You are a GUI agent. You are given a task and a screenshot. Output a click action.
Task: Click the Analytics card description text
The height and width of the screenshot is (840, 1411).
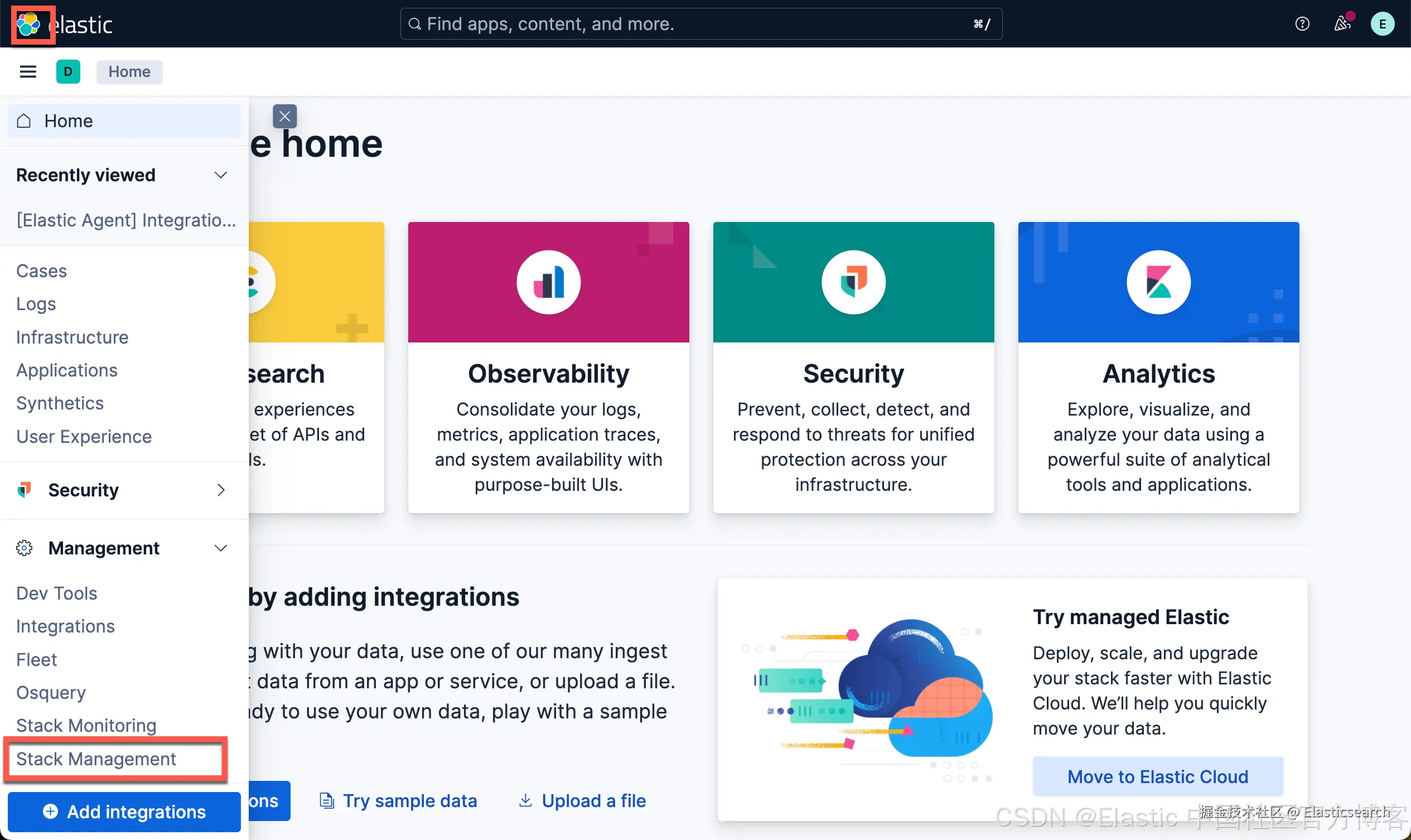pyautogui.click(x=1158, y=447)
